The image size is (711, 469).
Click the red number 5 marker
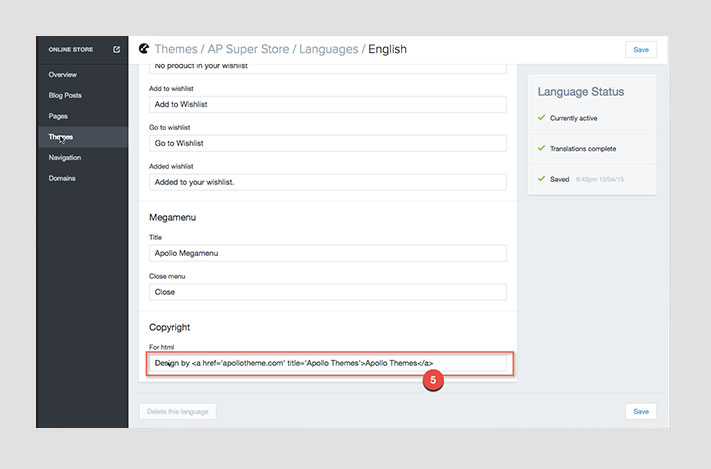(x=432, y=380)
